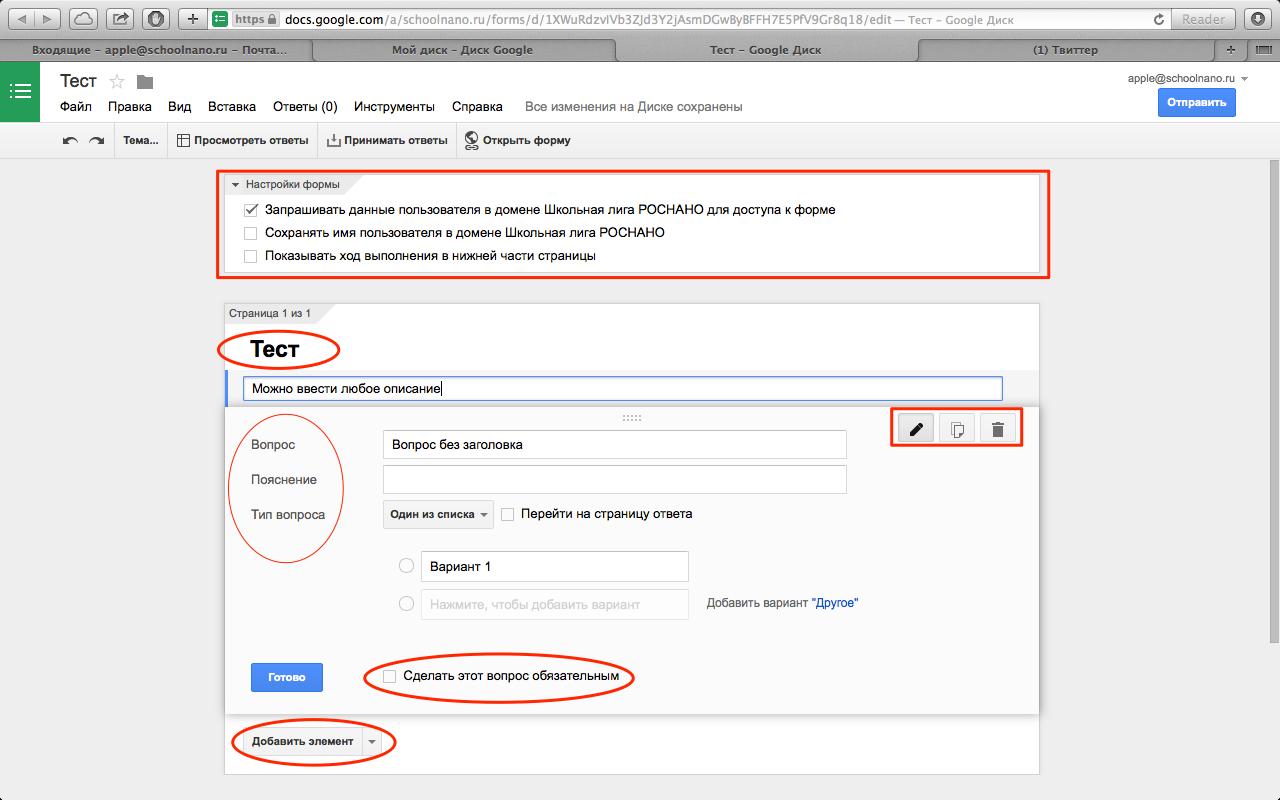Open the Ответы (0) menu

[305, 107]
